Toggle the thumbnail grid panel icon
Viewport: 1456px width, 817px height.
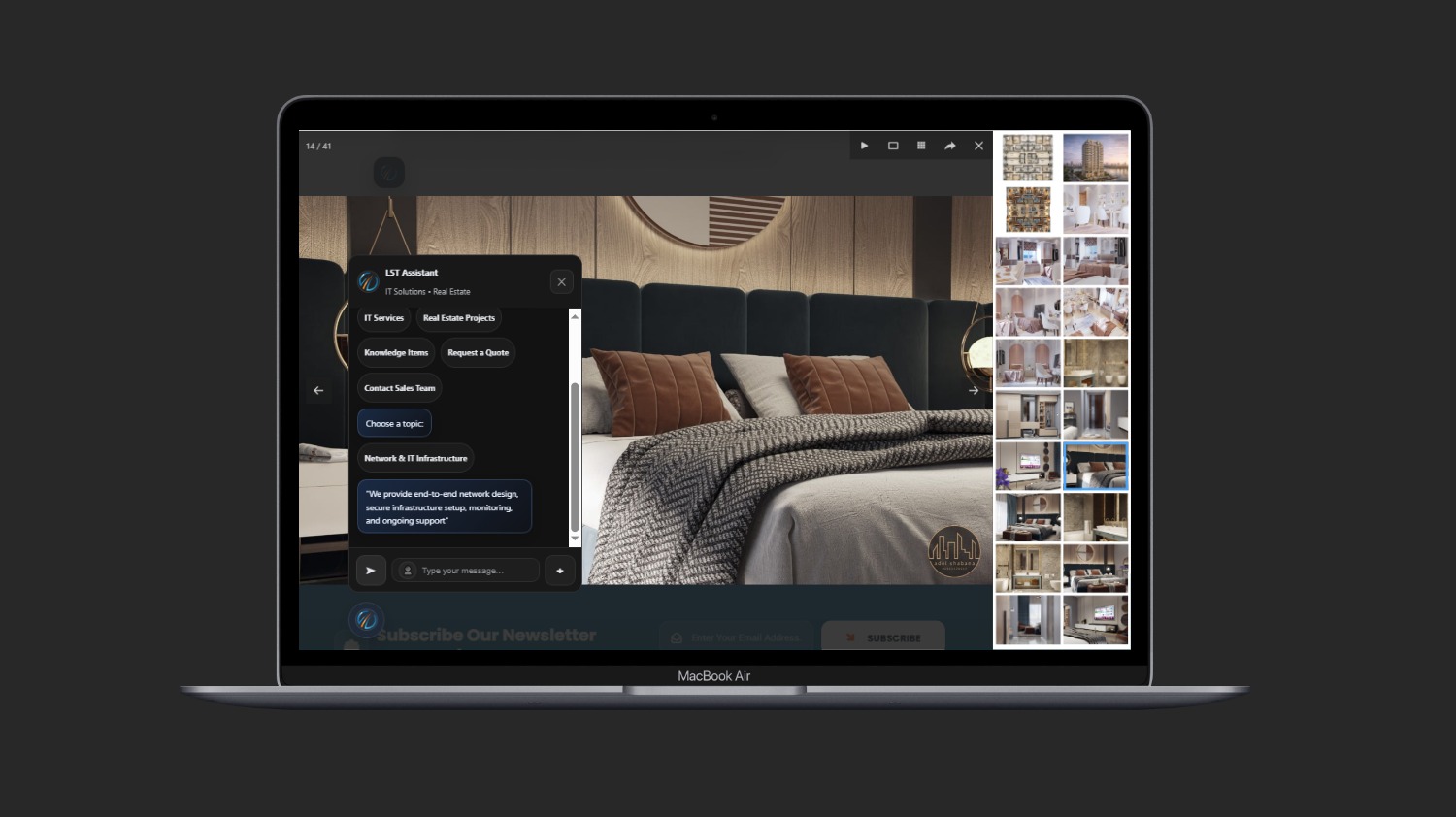coord(921,146)
